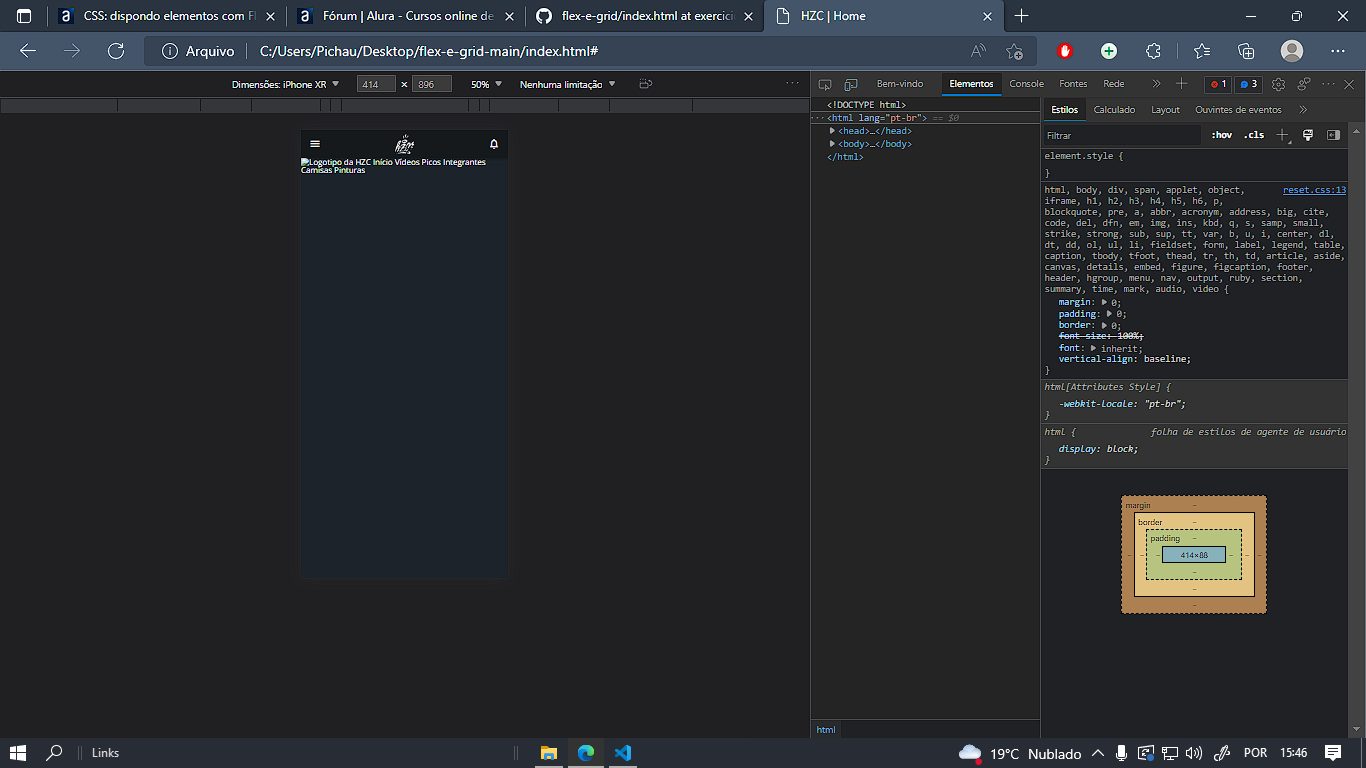Click the Filtrar styles filter field
This screenshot has height=768, width=1366.
pyautogui.click(x=1121, y=135)
